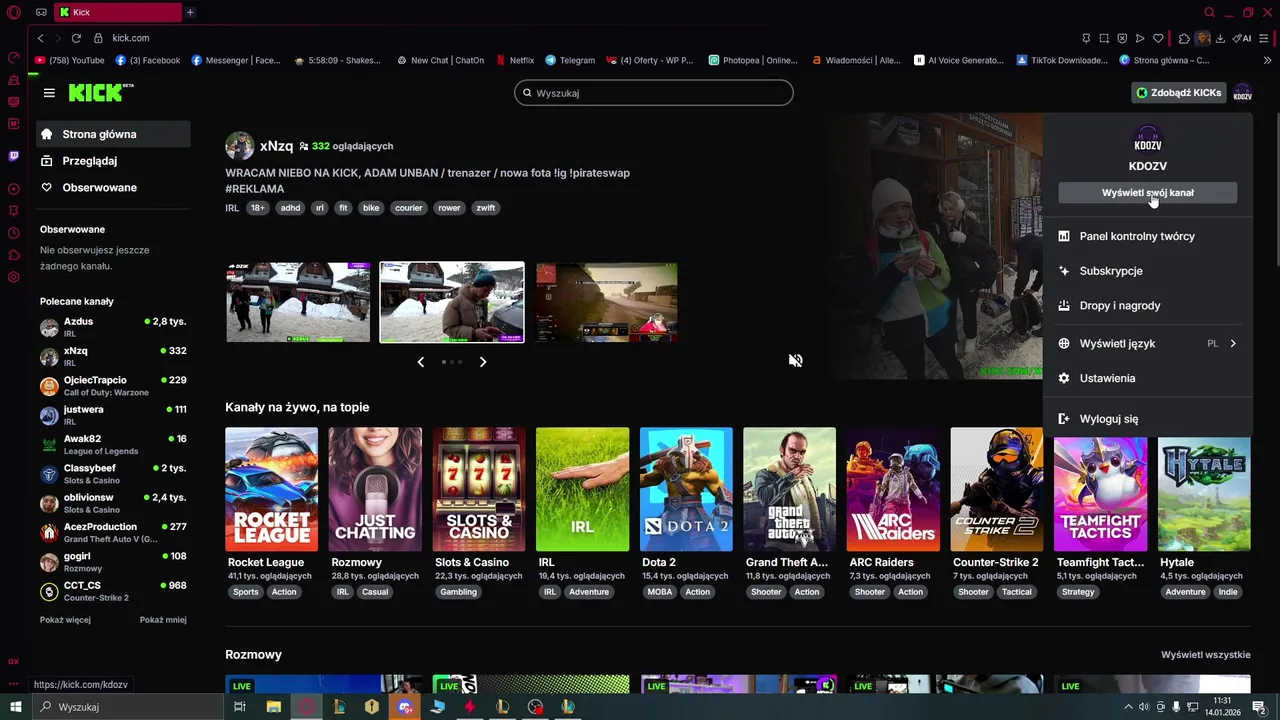
Task: Click Classybeef avatar in recommended channels
Action: 49,474
